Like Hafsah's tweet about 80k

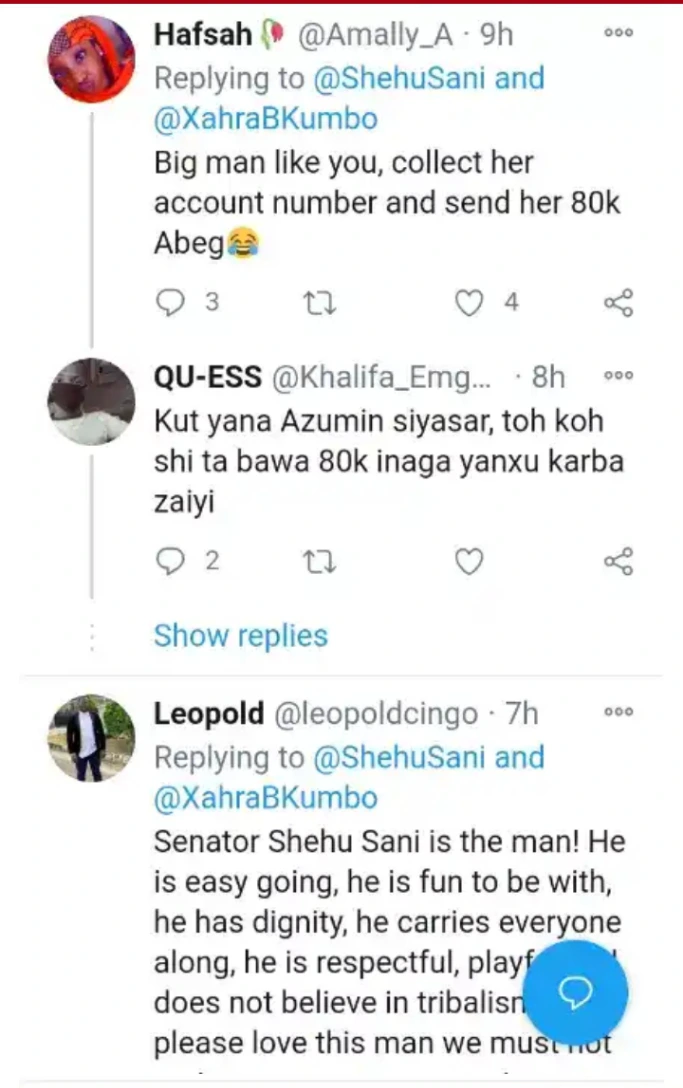click(x=469, y=302)
